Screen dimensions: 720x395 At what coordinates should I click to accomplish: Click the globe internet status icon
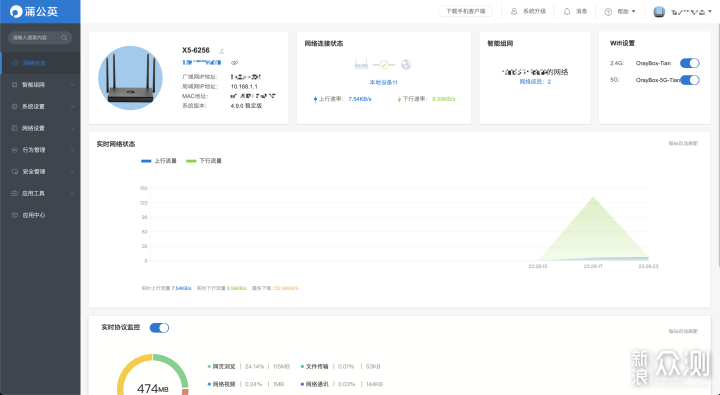point(406,65)
